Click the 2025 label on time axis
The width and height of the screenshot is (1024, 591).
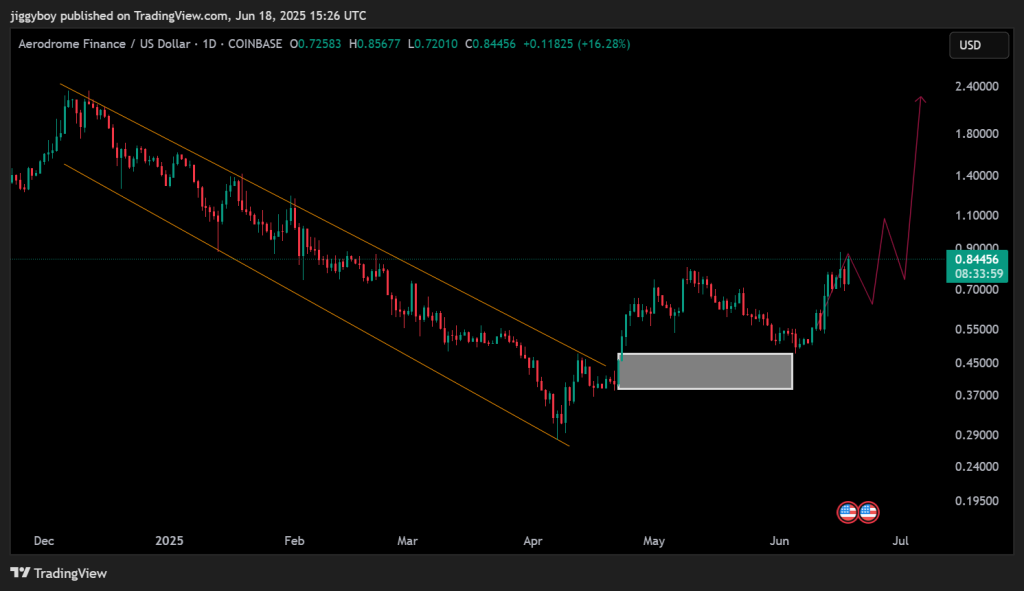coord(169,541)
